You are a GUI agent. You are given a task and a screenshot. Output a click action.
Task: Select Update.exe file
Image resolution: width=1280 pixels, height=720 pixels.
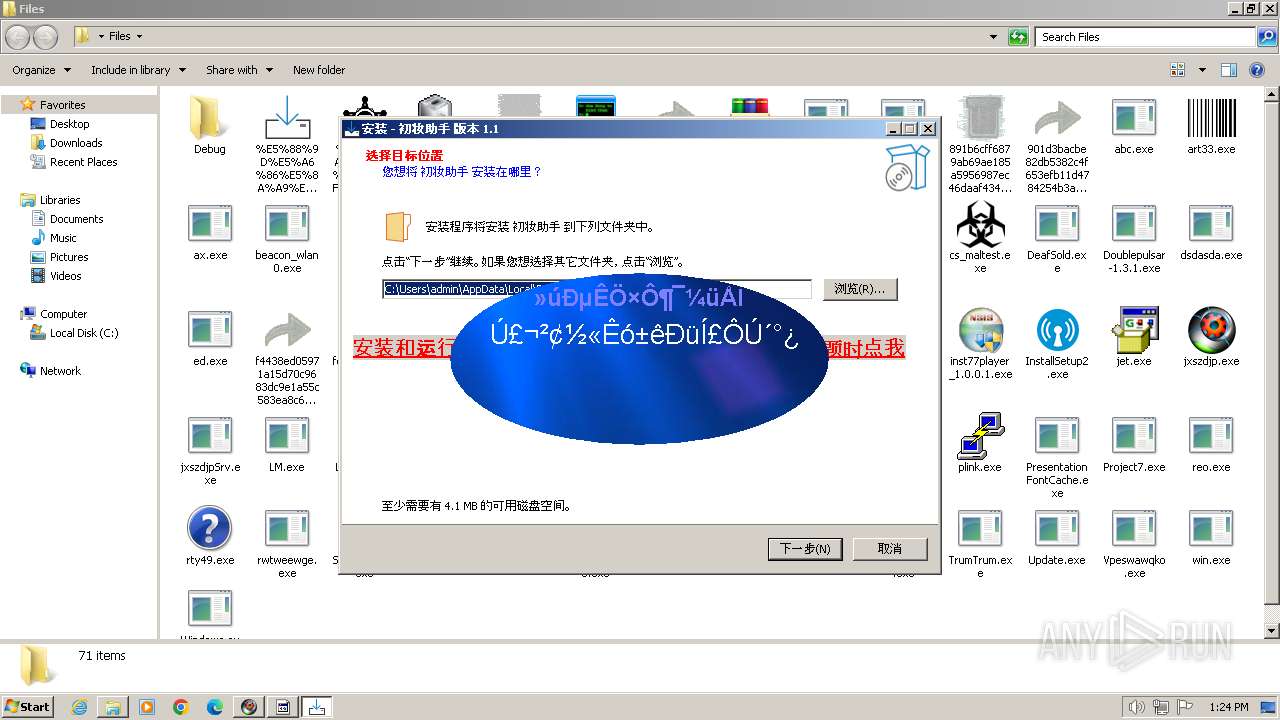[x=1057, y=529]
